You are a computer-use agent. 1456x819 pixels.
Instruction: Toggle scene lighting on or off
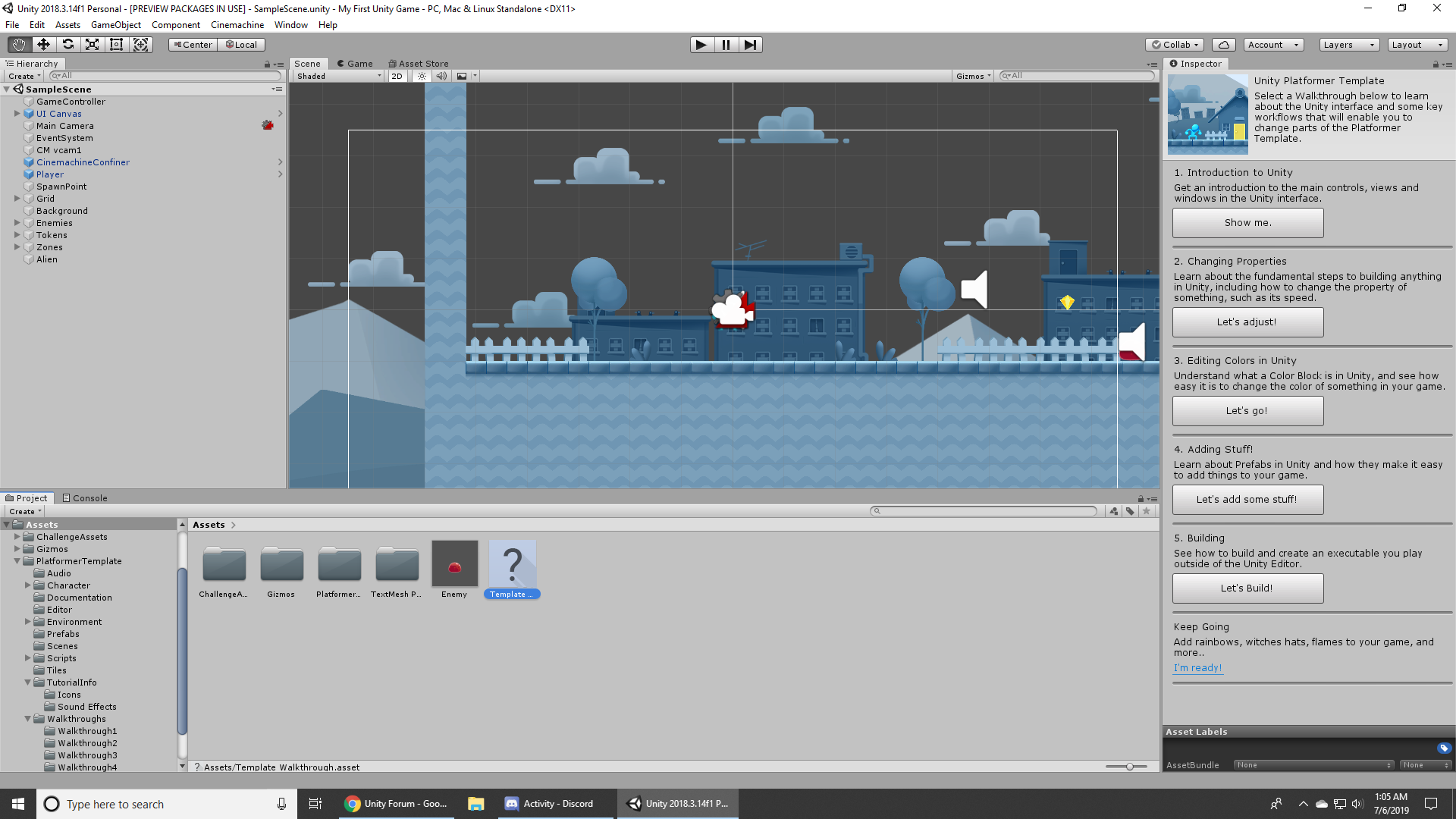422,76
